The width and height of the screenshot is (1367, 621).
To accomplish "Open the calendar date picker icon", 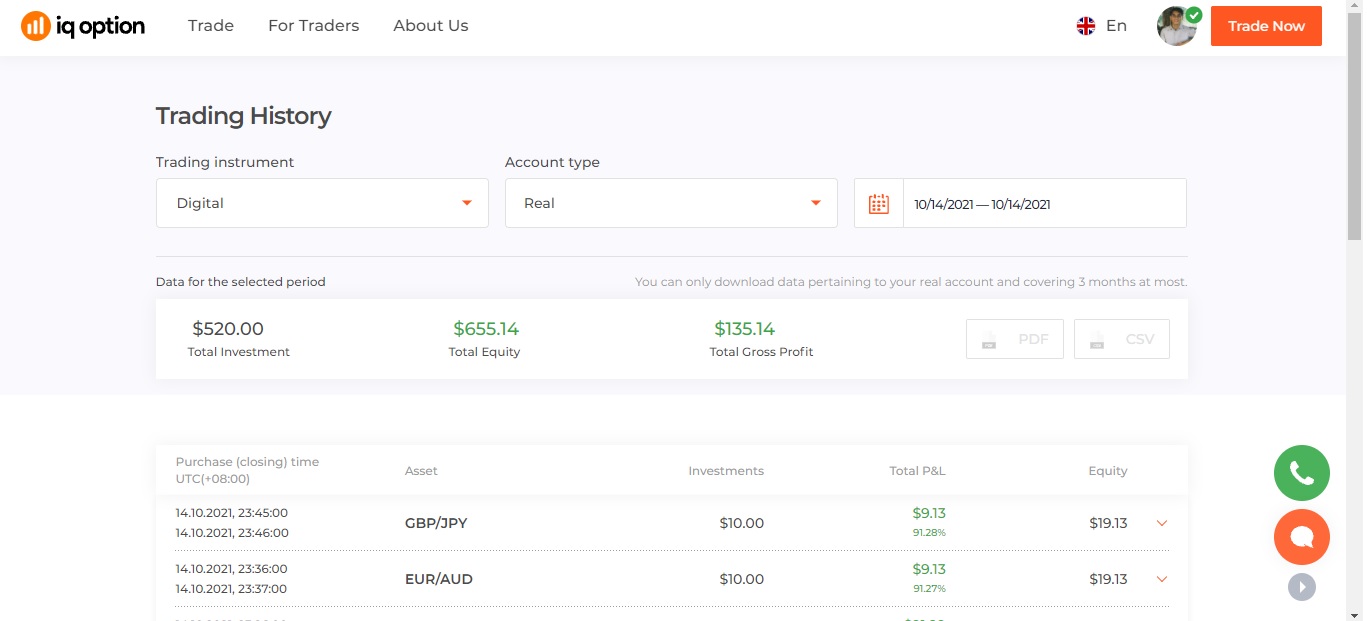I will click(879, 204).
